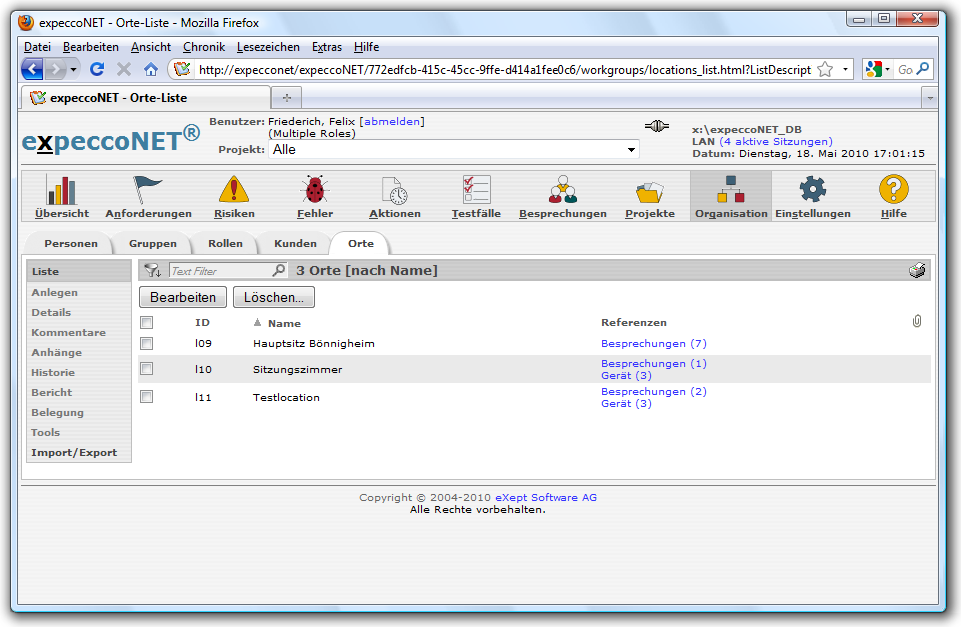Screen dimensions: 961x627
Task: Open the Lesezeichen menu
Action: pos(268,47)
